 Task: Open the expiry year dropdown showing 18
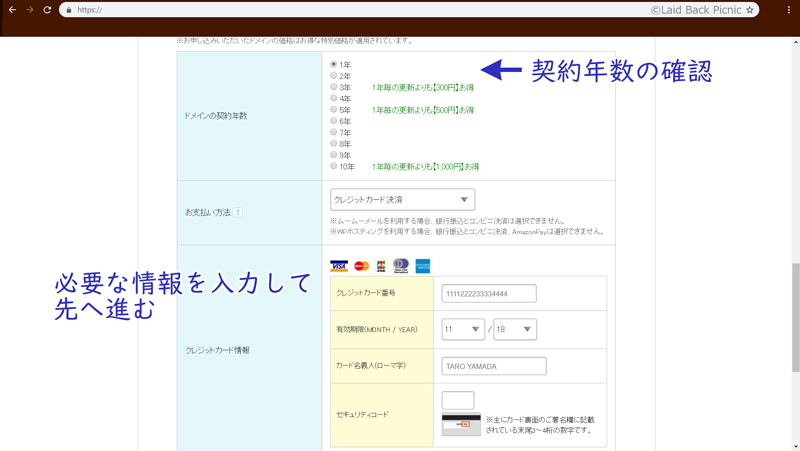[x=515, y=329]
